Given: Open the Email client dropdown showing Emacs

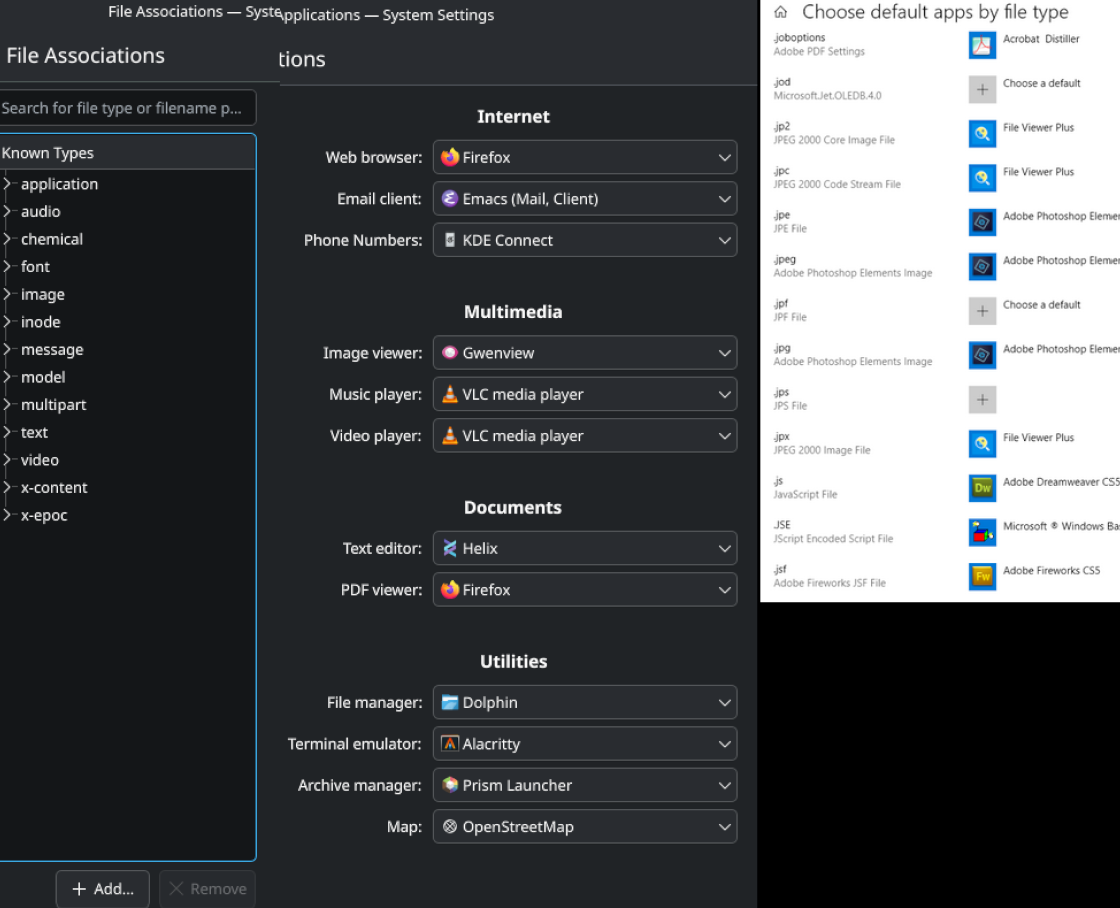Looking at the screenshot, I should click(x=585, y=199).
